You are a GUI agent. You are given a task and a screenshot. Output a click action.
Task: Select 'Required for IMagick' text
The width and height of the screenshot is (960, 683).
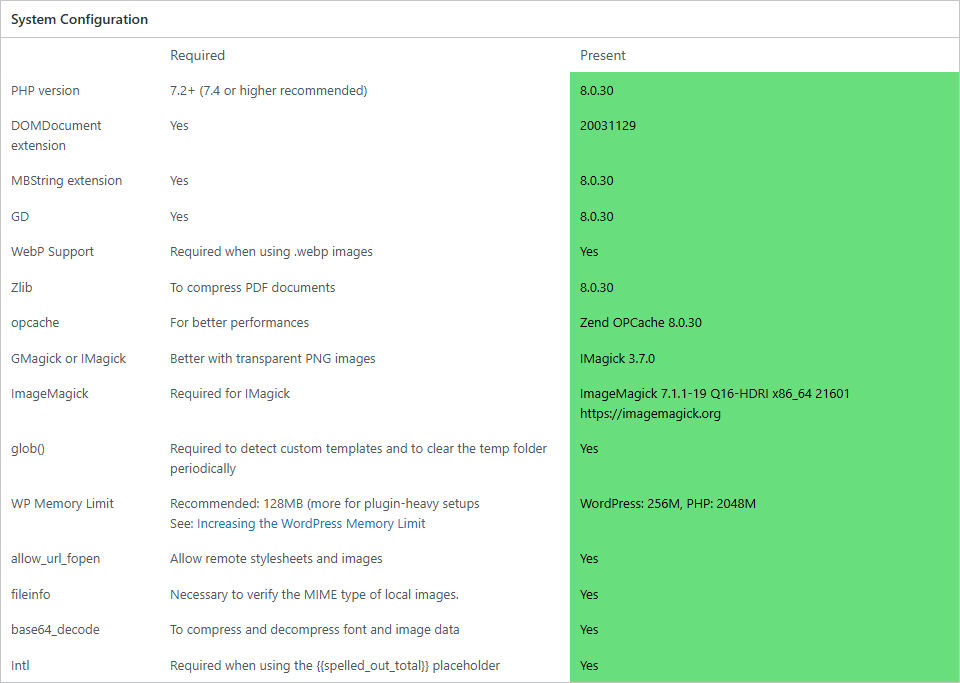pyautogui.click(x=230, y=394)
